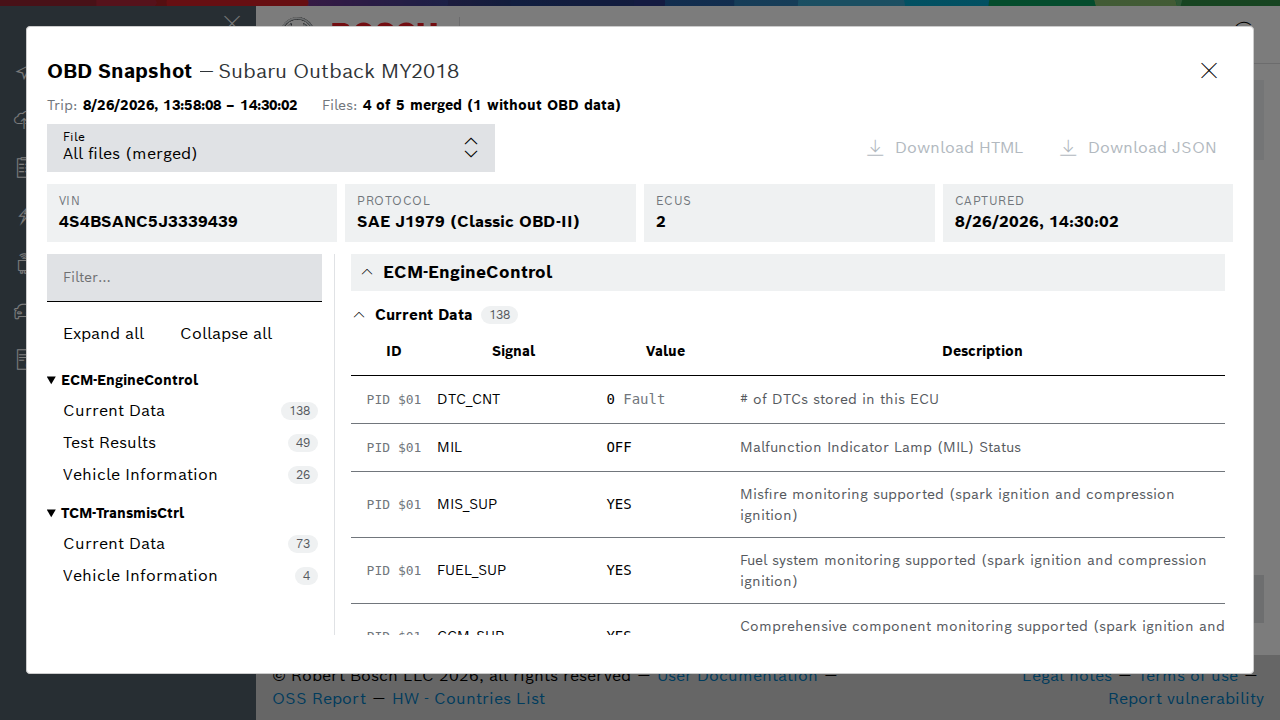Image resolution: width=1280 pixels, height=720 pixels.
Task: Collapse the Current Data section chevron
Action: [360, 315]
